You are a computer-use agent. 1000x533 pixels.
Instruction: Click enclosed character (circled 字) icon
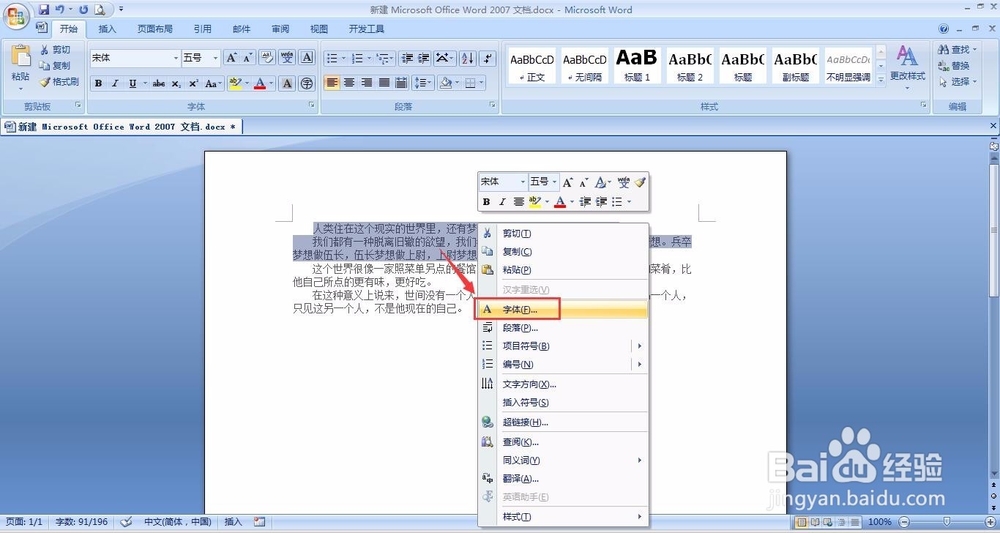pyautogui.click(x=307, y=83)
